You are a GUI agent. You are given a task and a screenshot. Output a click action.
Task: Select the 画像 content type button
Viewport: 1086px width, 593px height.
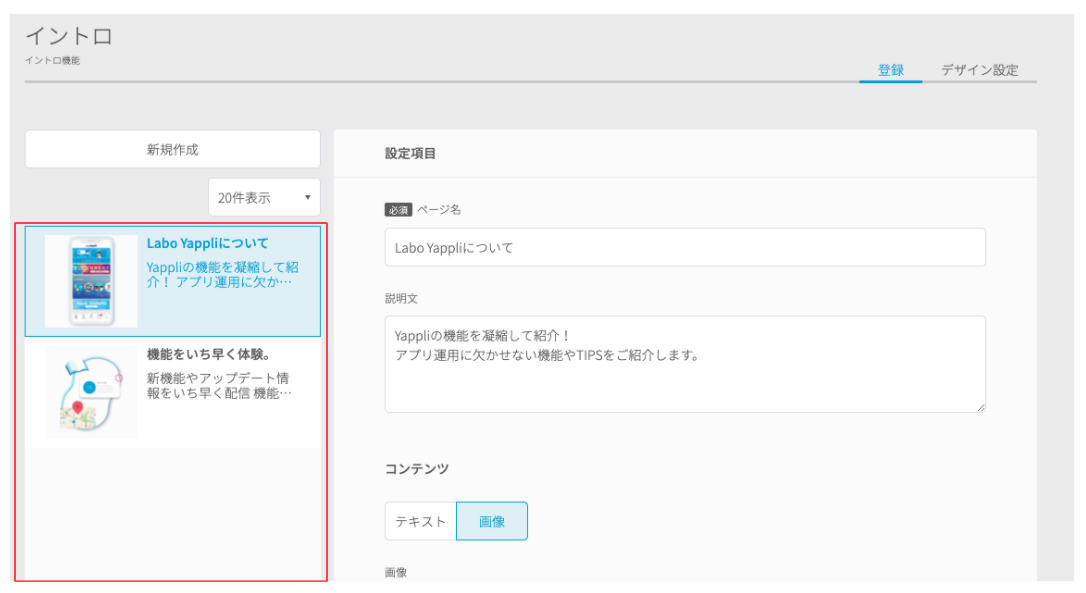click(492, 521)
